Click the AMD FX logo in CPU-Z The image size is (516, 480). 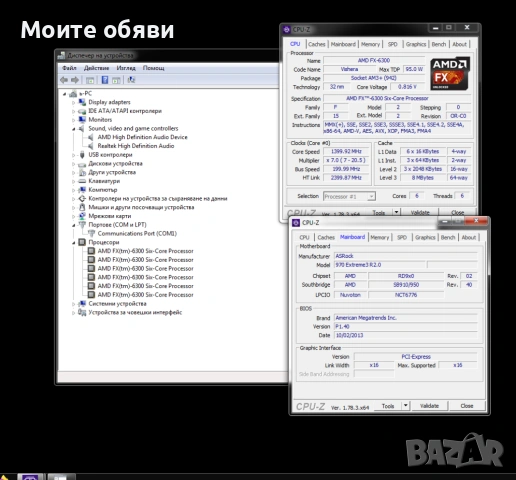(449, 74)
